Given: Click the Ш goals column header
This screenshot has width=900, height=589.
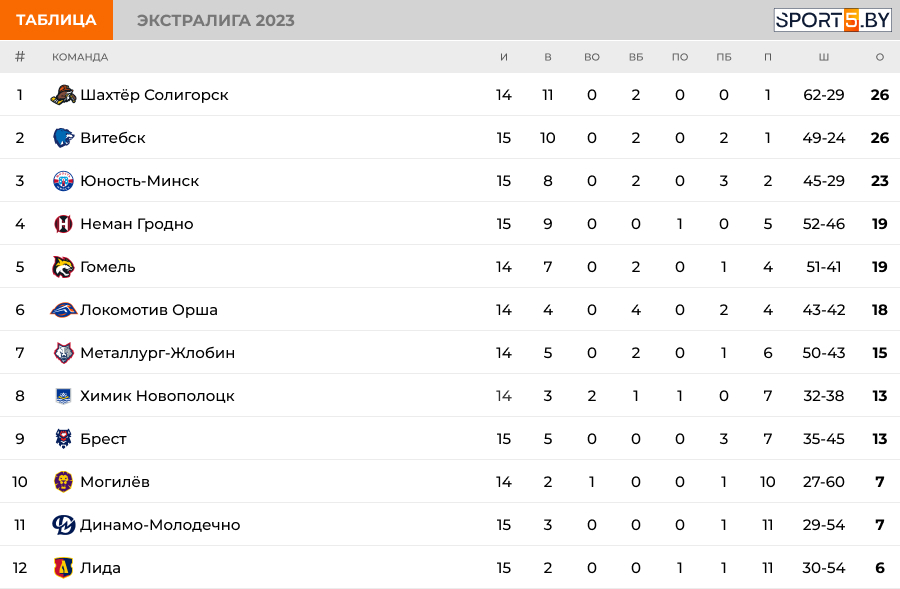Looking at the screenshot, I should 824,57.
